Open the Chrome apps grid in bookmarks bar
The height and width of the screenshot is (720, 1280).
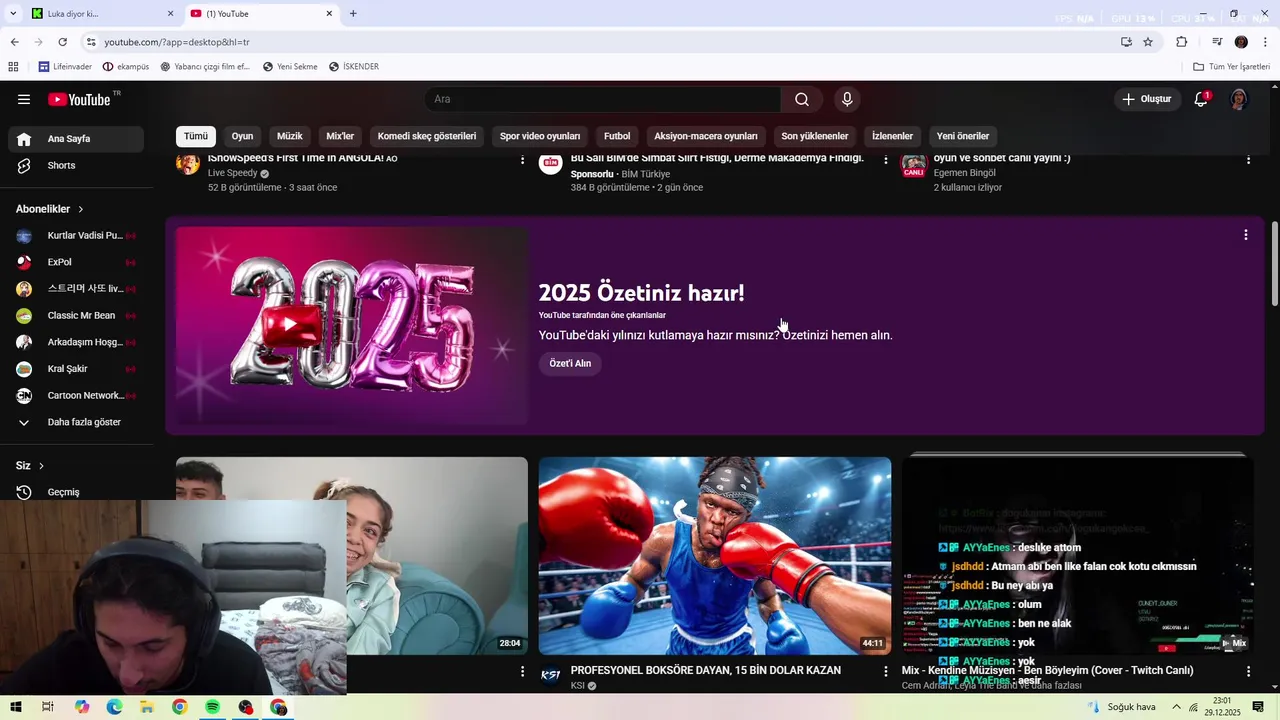tap(13, 66)
